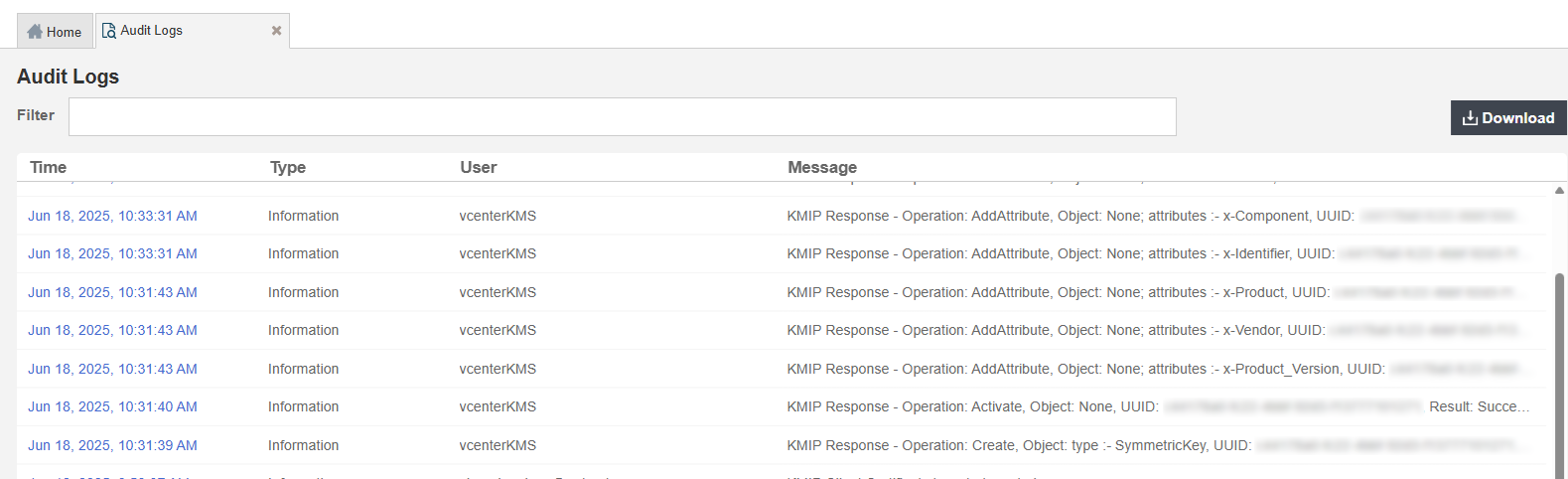The width and height of the screenshot is (1568, 479).
Task: Click the scrollbar up arrow
Action: 1559,190
